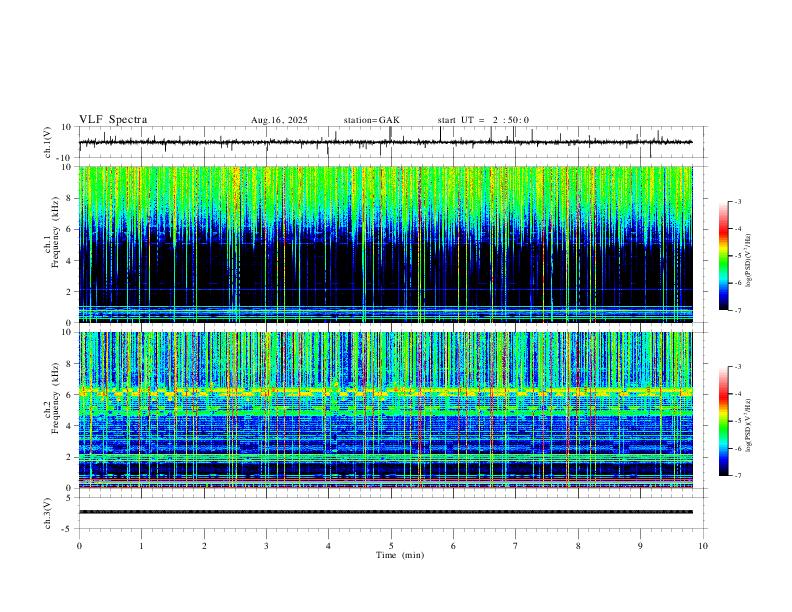Click tick label "10" on the Time axis
Screen dimensions: 792x612
[703, 546]
